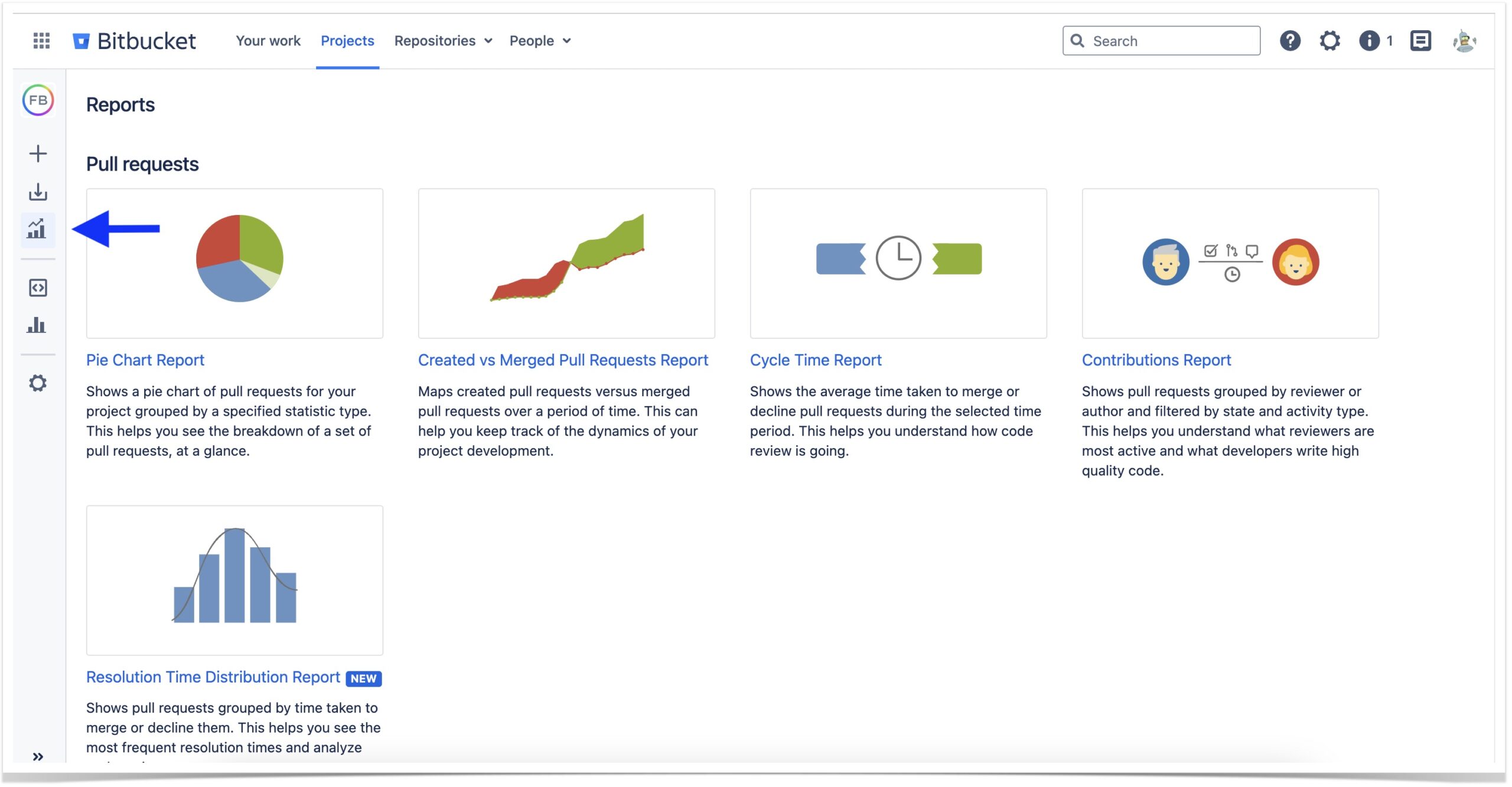The image size is (1512, 787).
Task: Select the Projects tab in navigation
Action: pos(348,40)
